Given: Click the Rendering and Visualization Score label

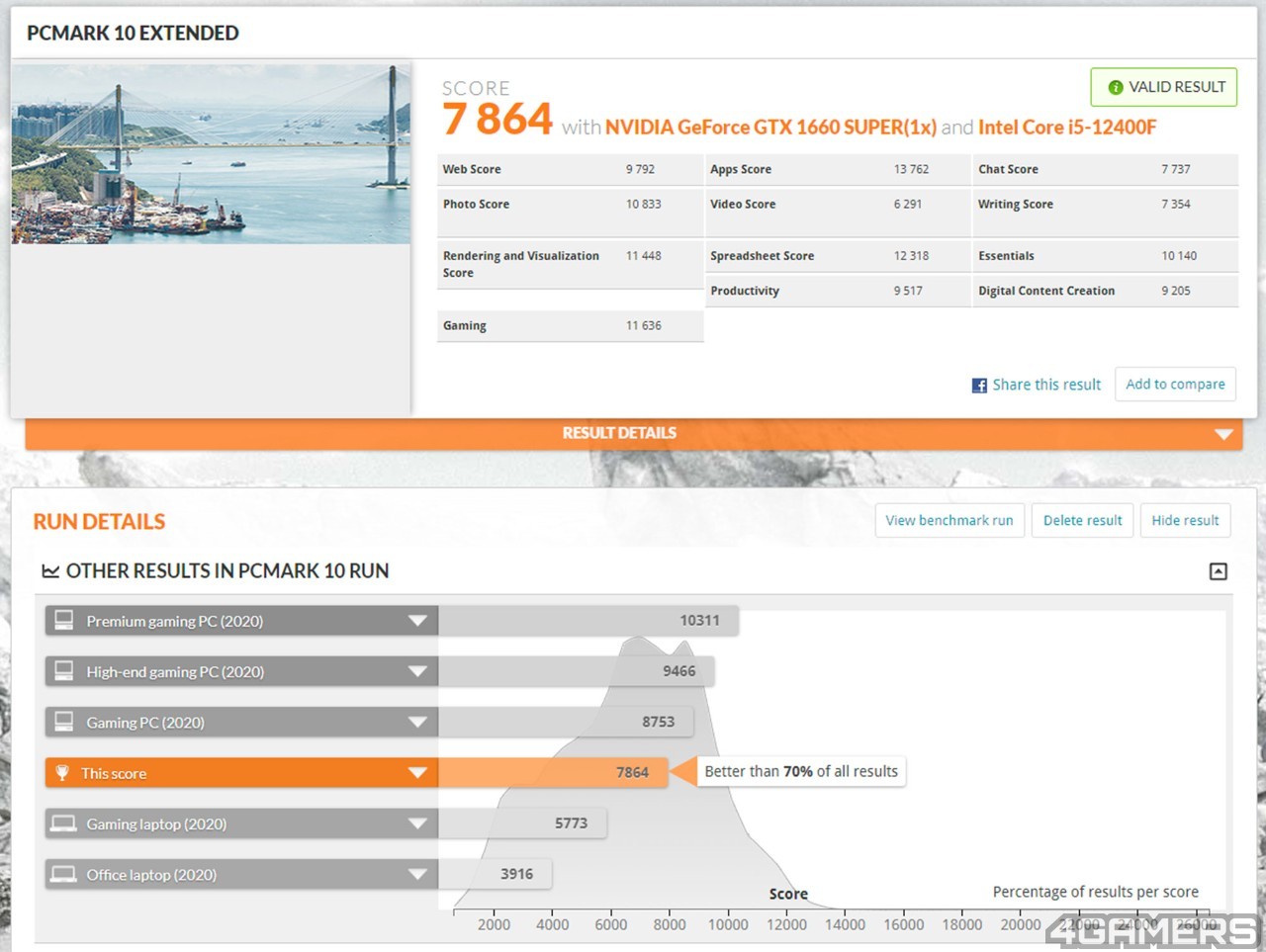Looking at the screenshot, I should (x=521, y=264).
